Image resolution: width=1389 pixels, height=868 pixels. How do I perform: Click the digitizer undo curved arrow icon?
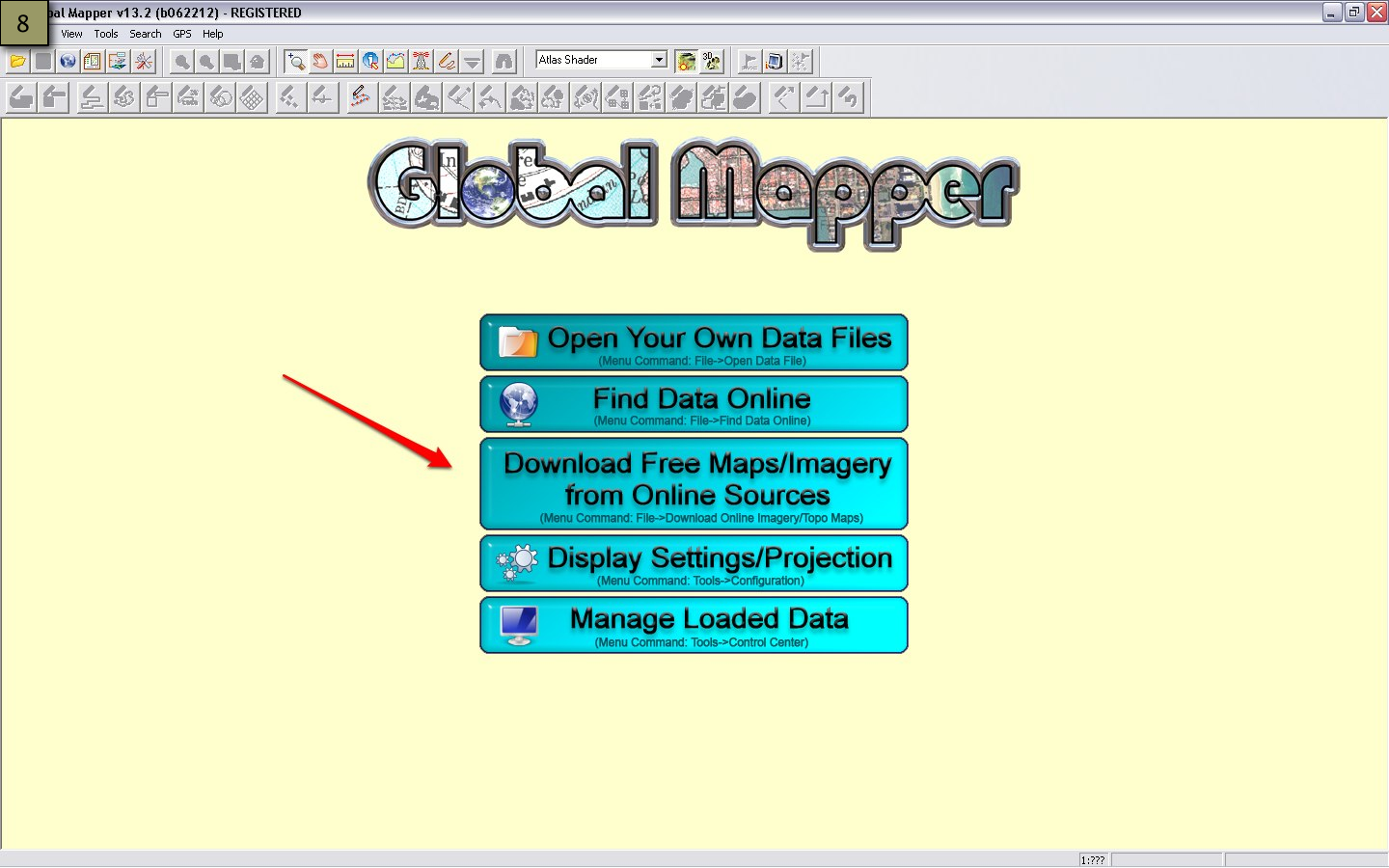(x=849, y=97)
